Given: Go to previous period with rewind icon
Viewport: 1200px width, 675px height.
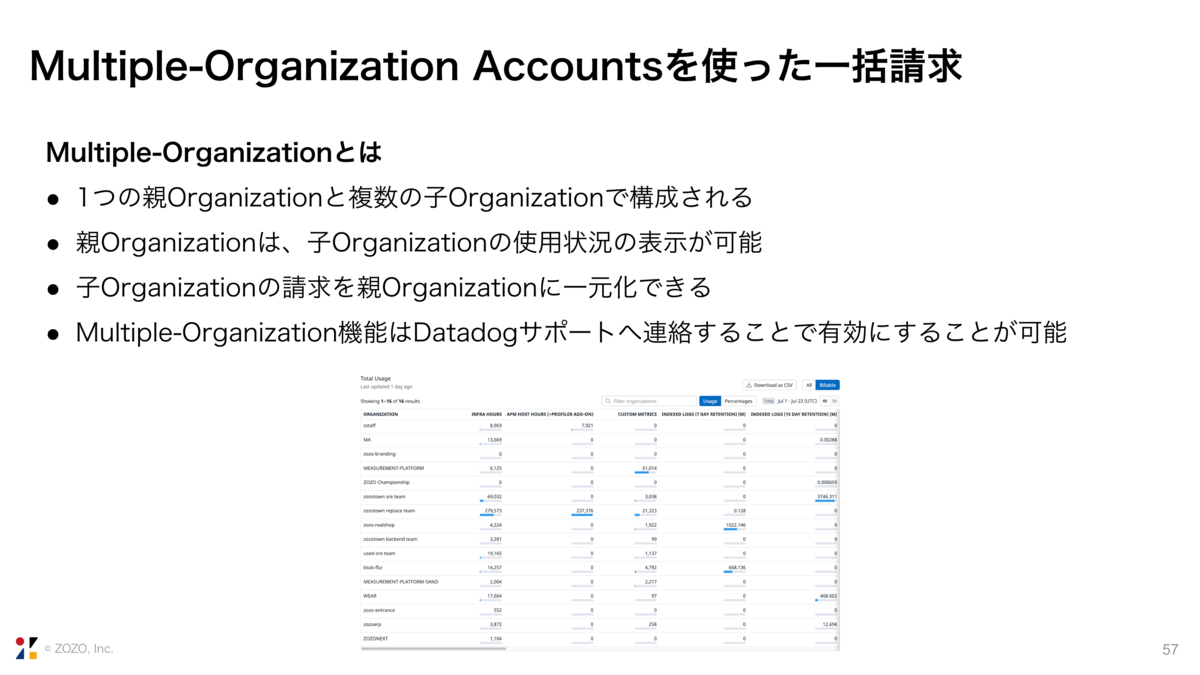Looking at the screenshot, I should click(x=825, y=401).
